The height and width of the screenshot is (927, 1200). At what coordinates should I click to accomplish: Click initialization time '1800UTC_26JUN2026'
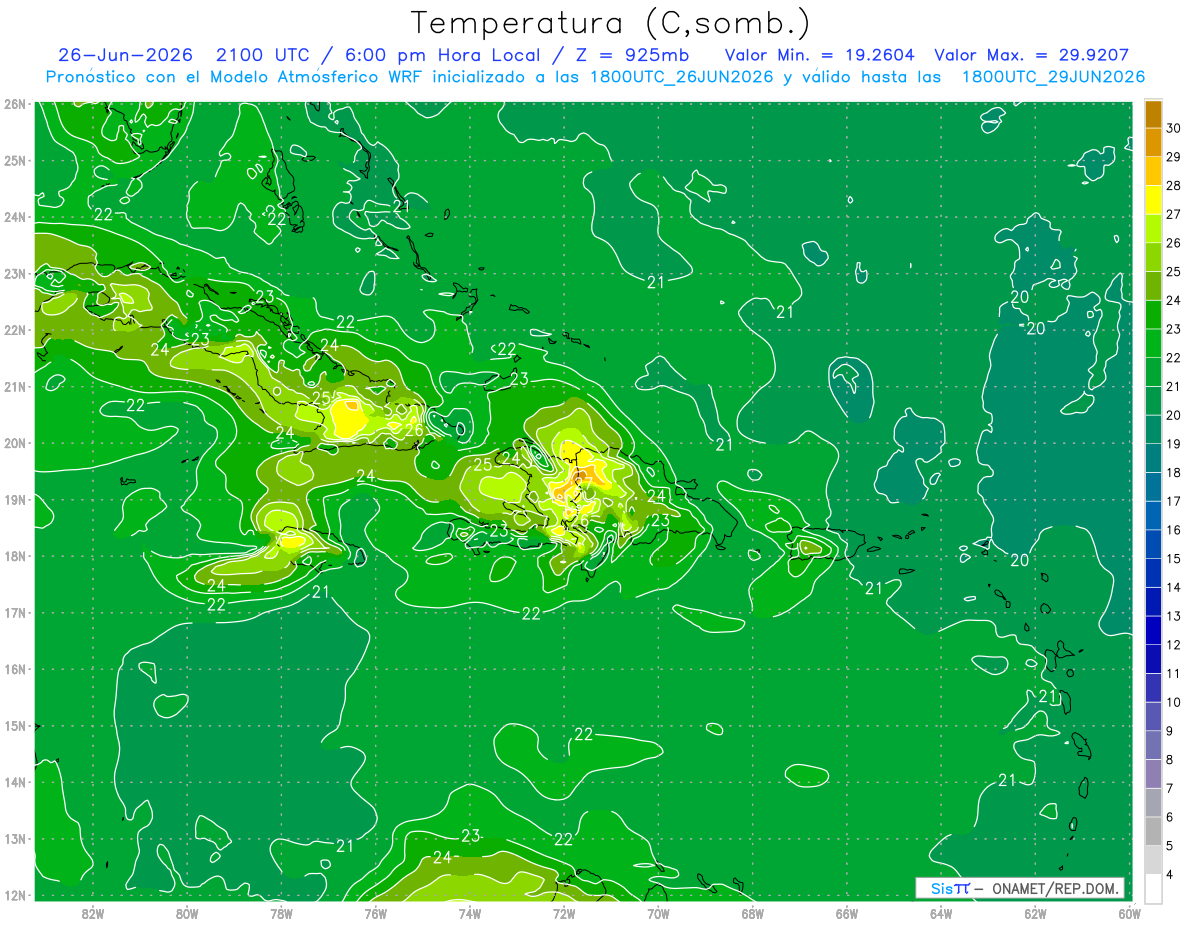(680, 77)
